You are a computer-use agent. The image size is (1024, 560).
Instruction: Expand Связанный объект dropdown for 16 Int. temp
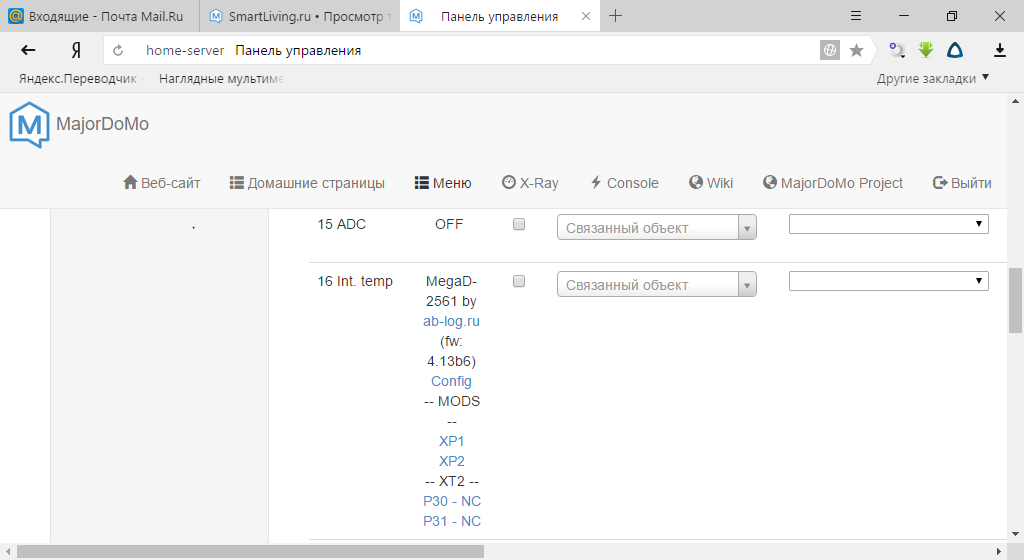tap(656, 285)
